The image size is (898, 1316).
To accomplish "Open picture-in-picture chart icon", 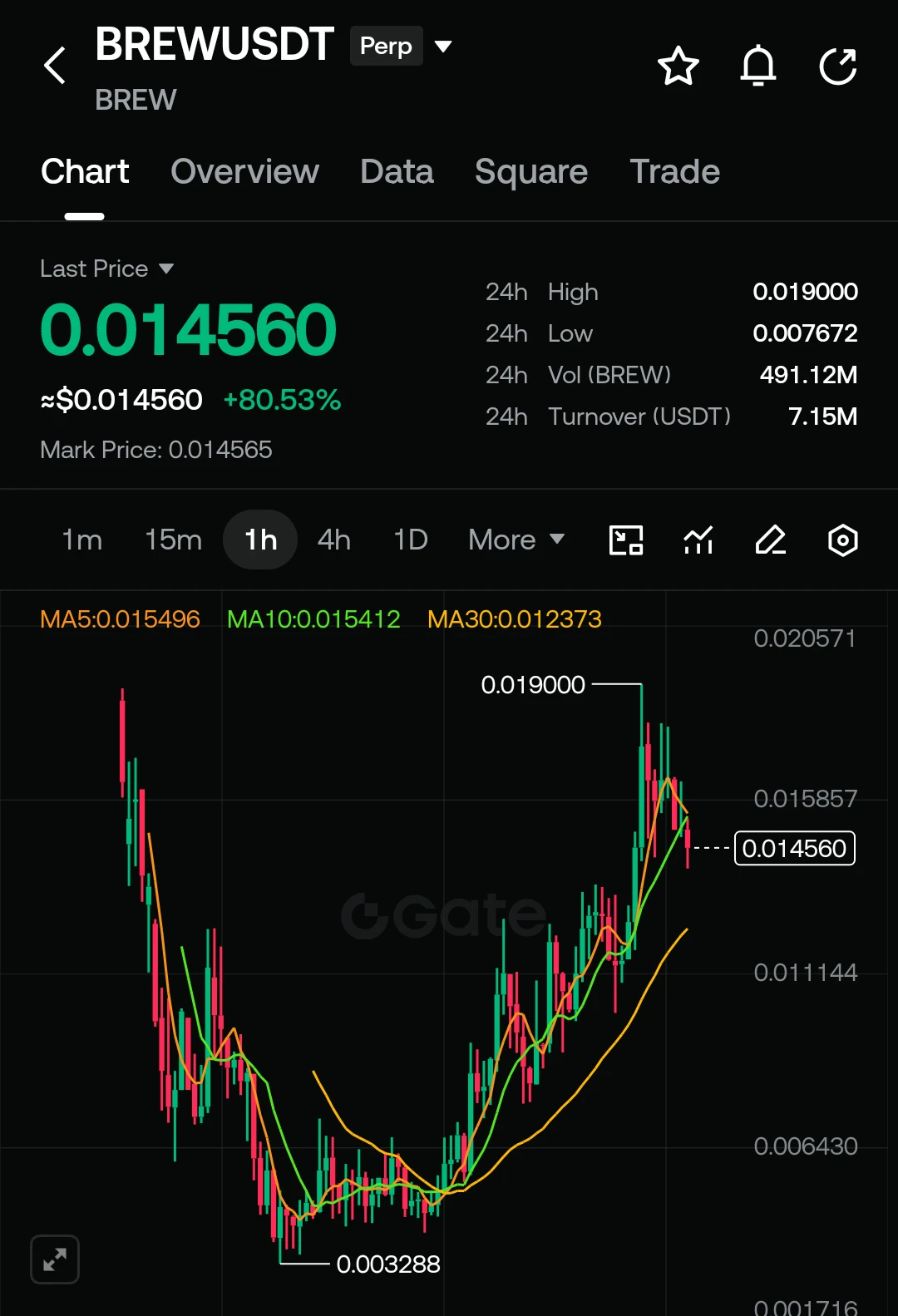I will click(x=626, y=540).
